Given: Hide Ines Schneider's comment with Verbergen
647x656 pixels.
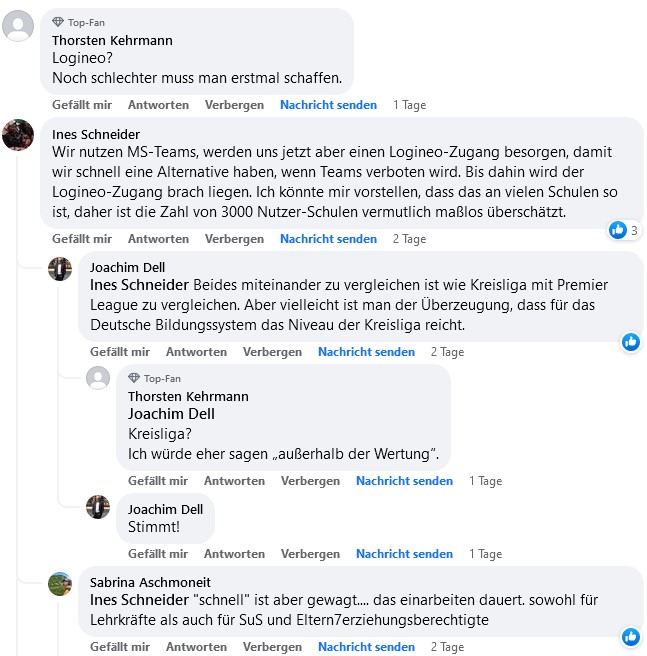Looking at the screenshot, I should pos(234,239).
